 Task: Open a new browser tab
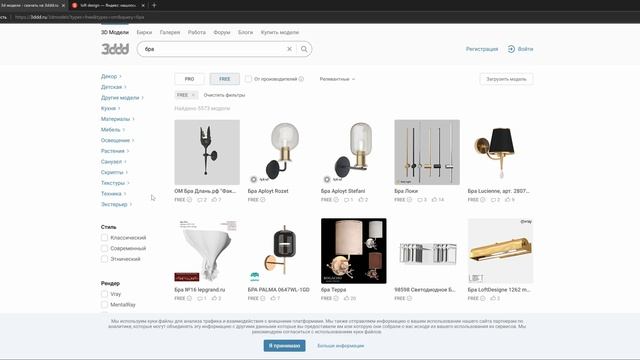154,5
